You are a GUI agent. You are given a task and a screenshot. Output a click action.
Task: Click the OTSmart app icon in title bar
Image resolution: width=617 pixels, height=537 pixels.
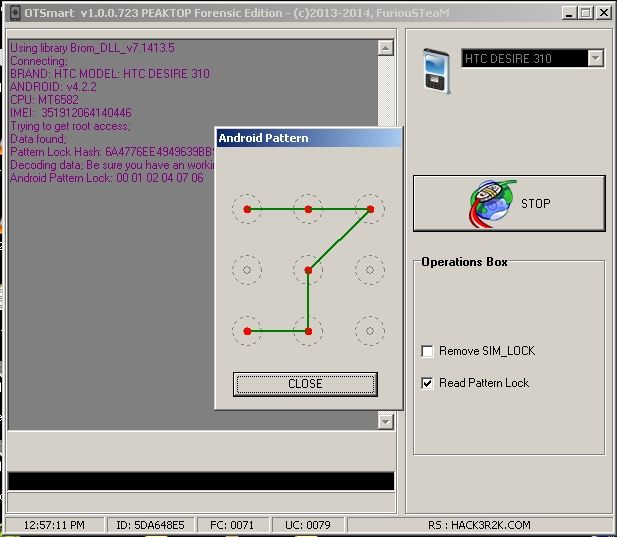tap(11, 12)
